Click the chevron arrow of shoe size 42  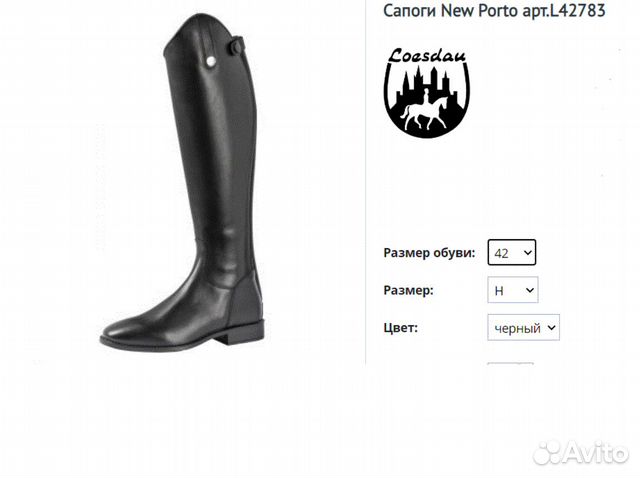coord(527,253)
